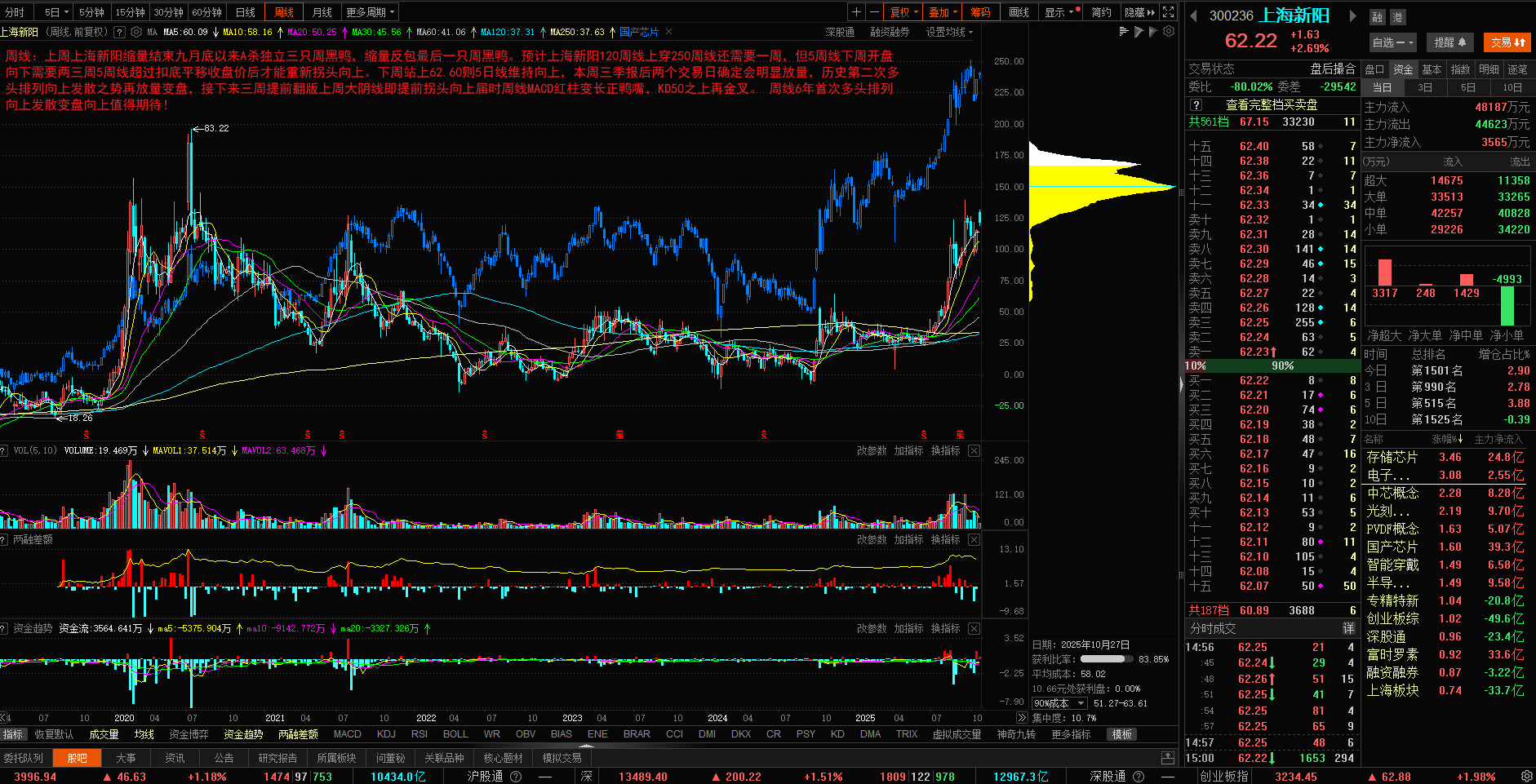Open the 研究报告 bottom tab
The height and width of the screenshot is (784, 1536).
pyautogui.click(x=277, y=758)
